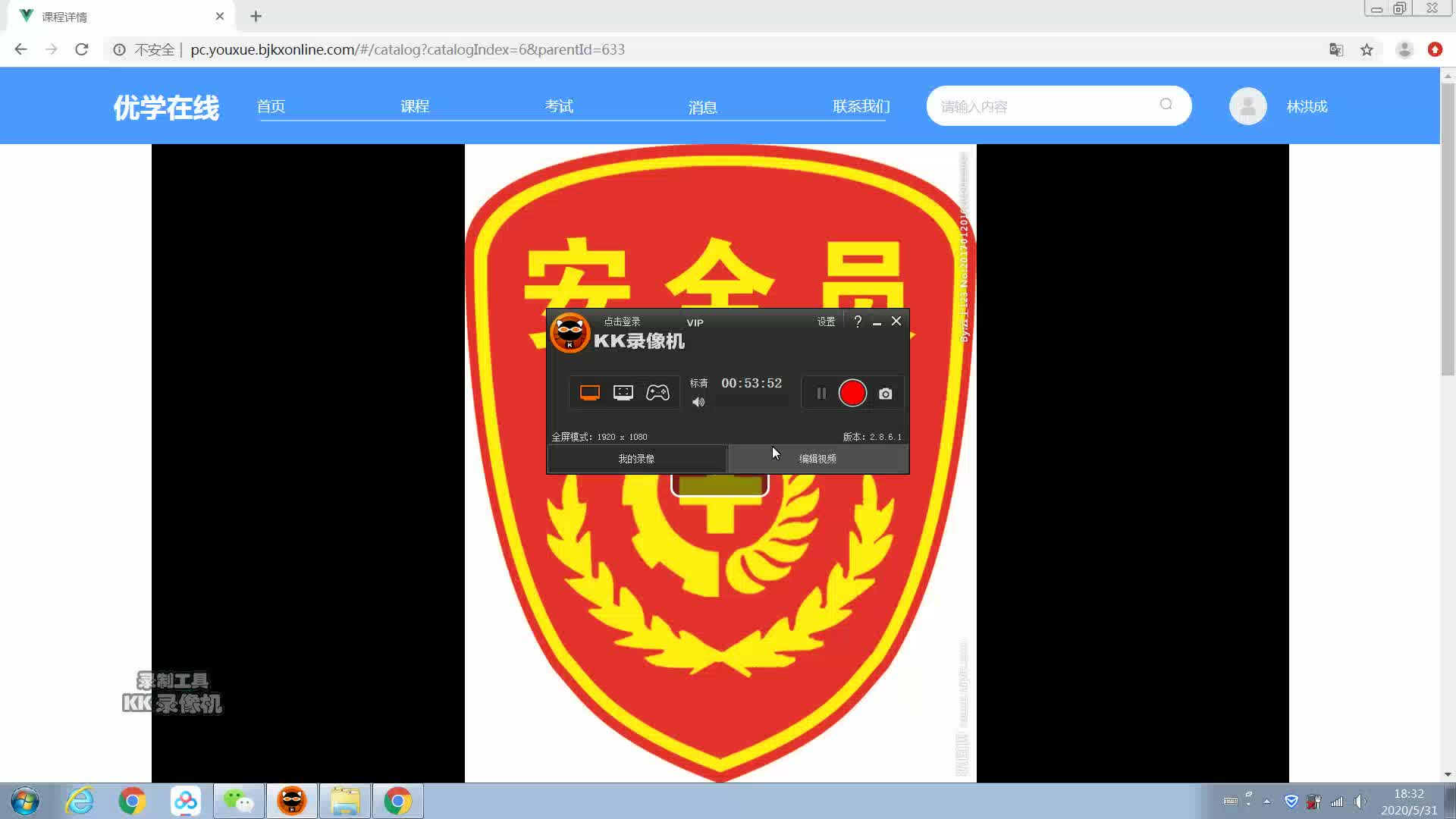Screen dimensions: 1456x819
Task: Open 我的录像 tab
Action: (636, 459)
